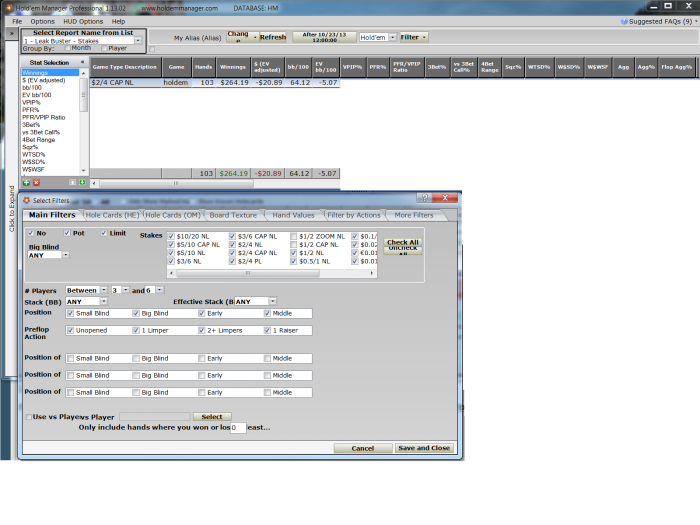This screenshot has height=525, width=700.
Task: Click Stakes list scroll left arrow
Action: (172, 273)
